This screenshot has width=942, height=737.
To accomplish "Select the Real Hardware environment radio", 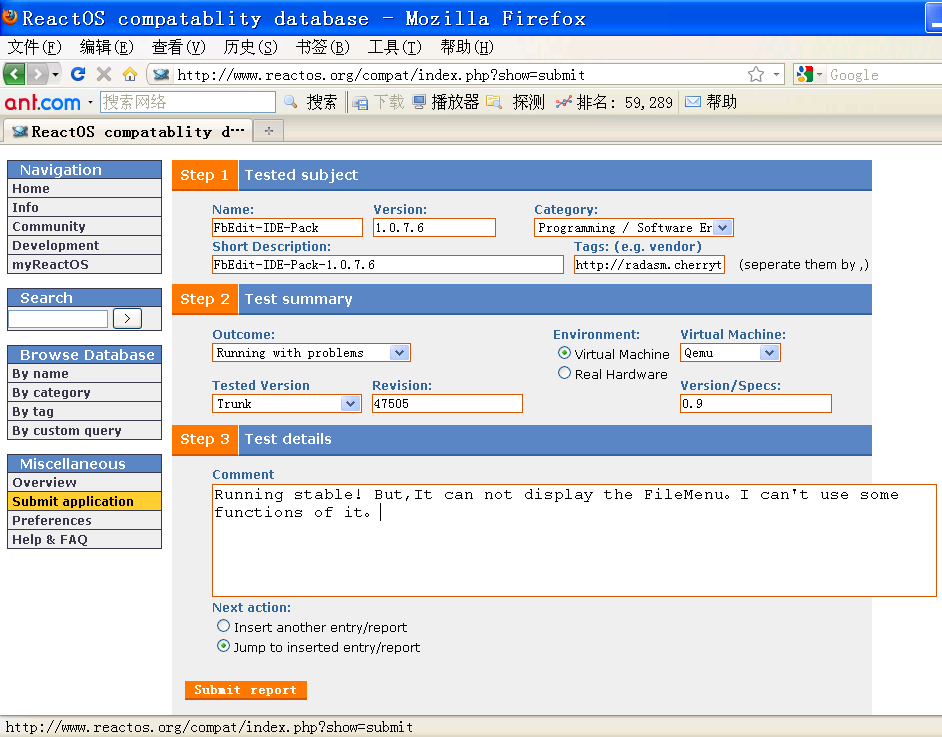I will pos(564,373).
